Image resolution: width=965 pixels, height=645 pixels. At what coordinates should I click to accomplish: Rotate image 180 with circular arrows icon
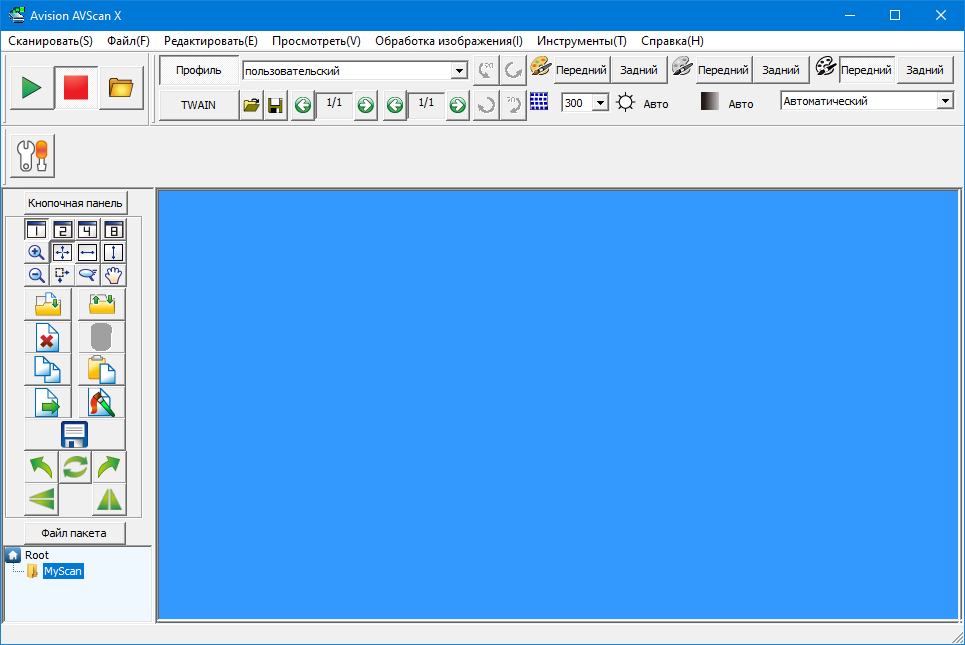75,467
